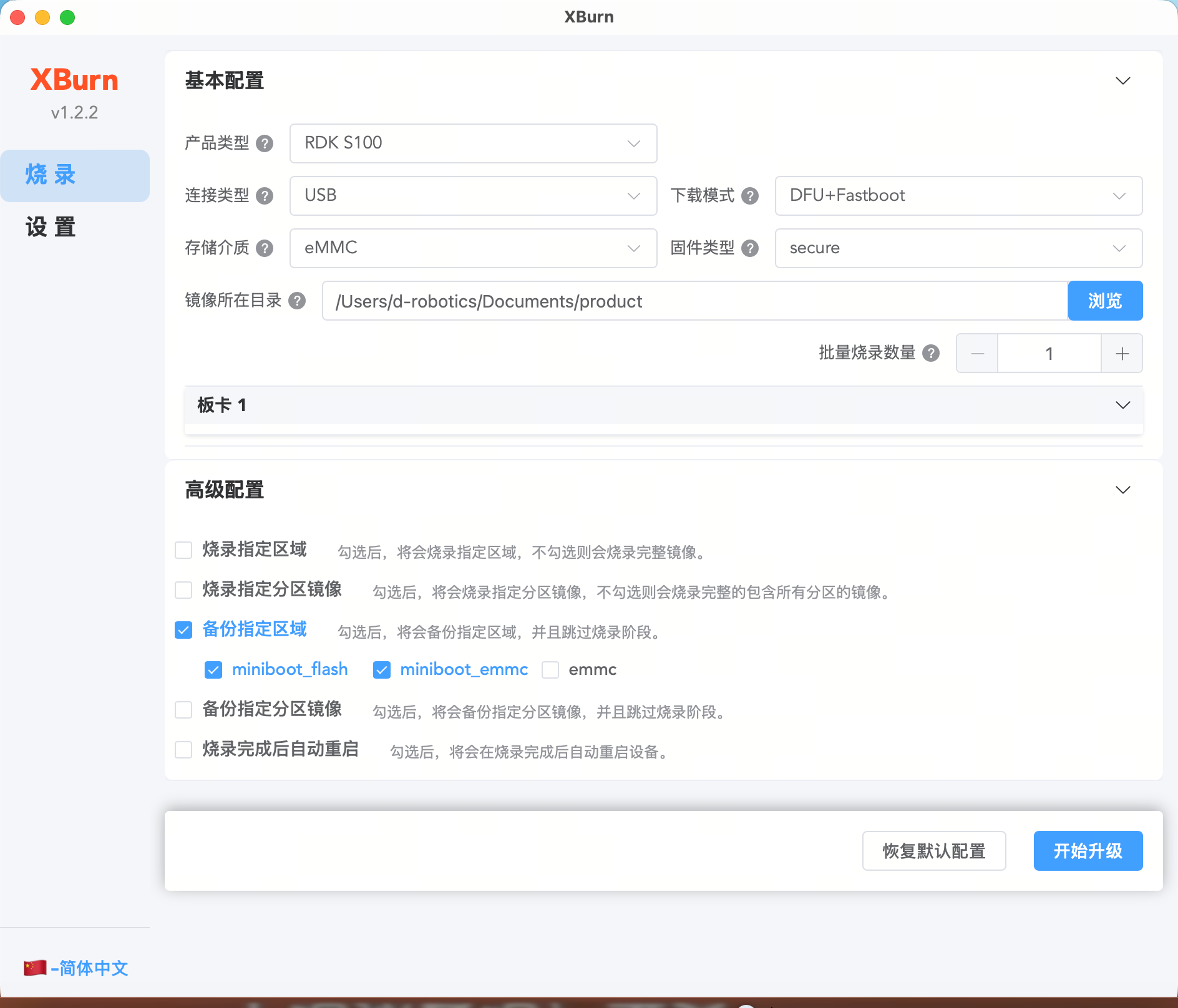
Task: Uncheck the 备份指定区域 checkbox
Action: (x=183, y=630)
